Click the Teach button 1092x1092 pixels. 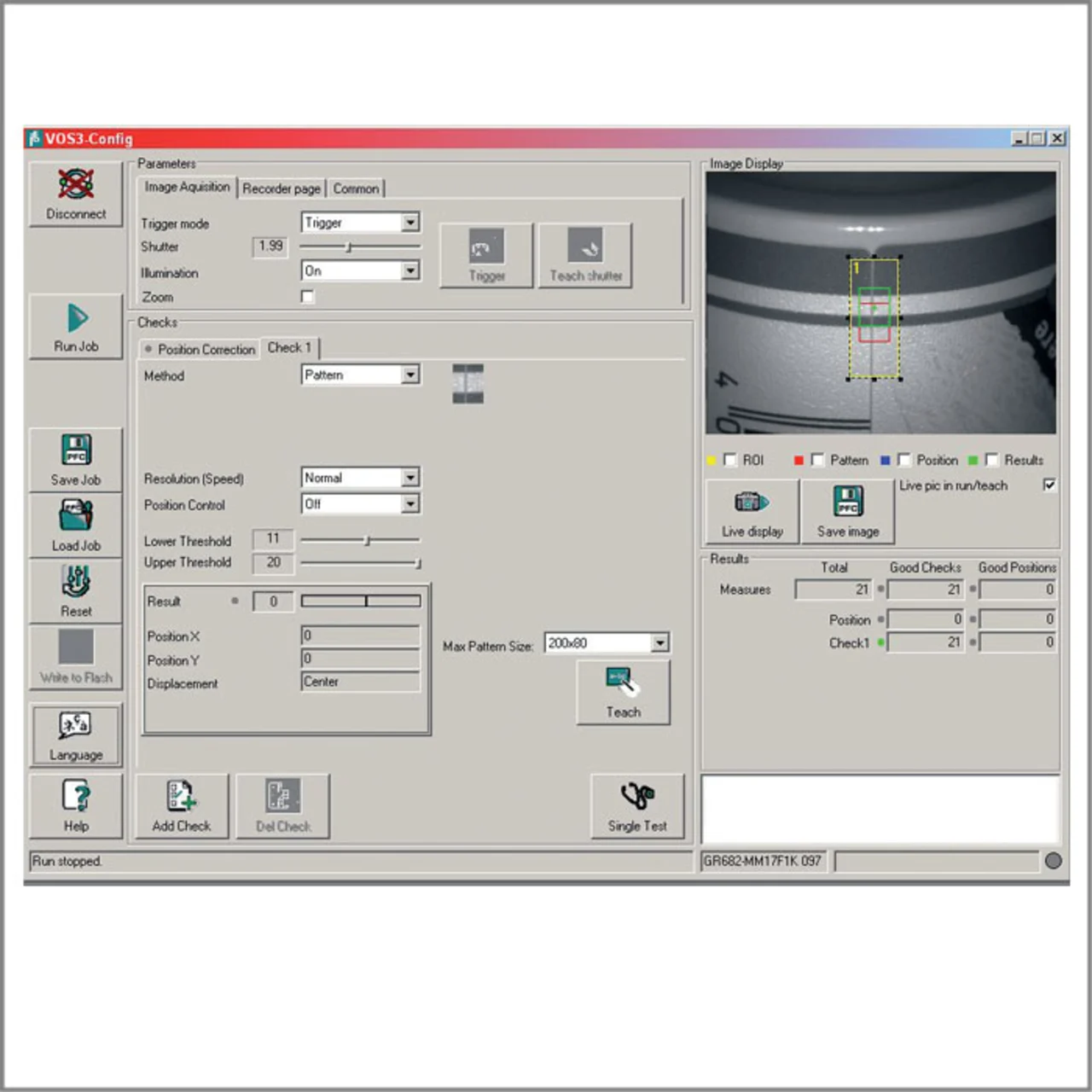pyautogui.click(x=623, y=693)
